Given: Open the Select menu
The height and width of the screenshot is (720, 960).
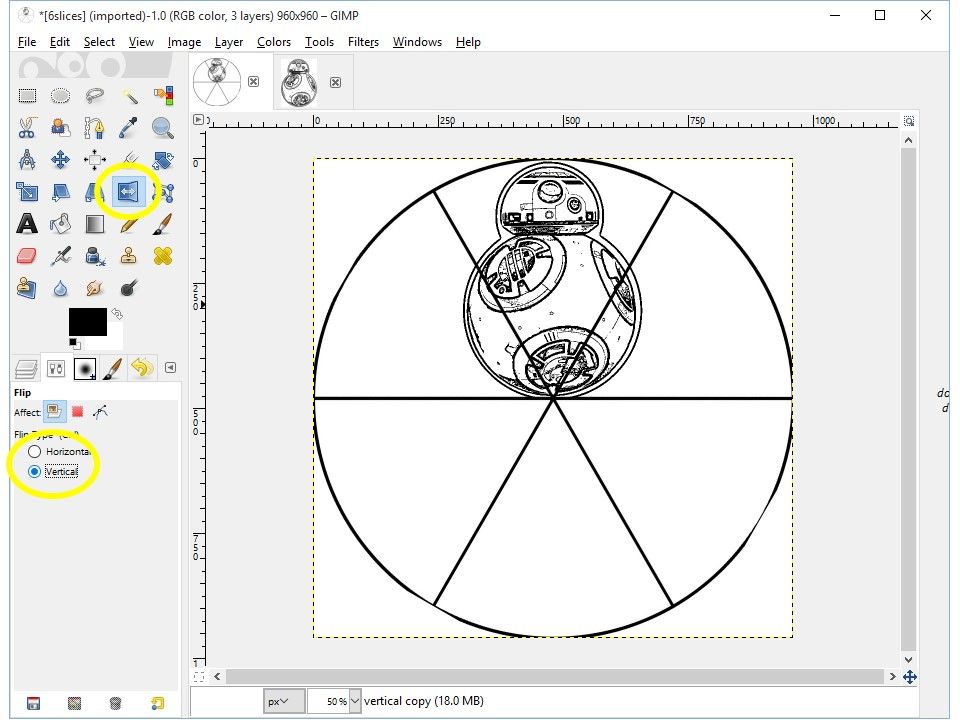Looking at the screenshot, I should pos(99,42).
